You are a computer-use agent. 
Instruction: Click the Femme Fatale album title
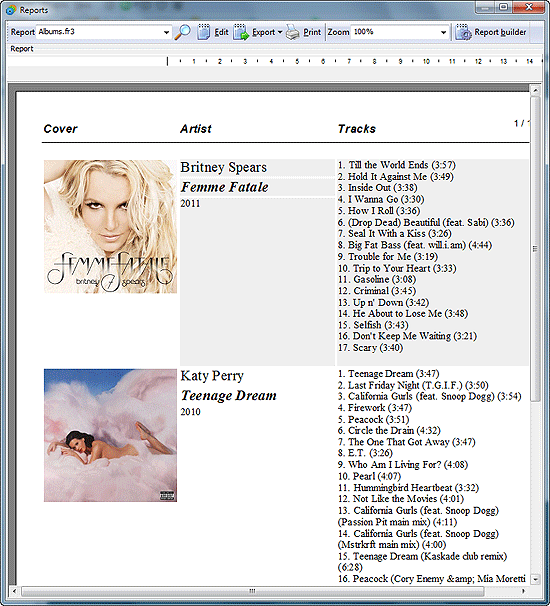point(225,187)
